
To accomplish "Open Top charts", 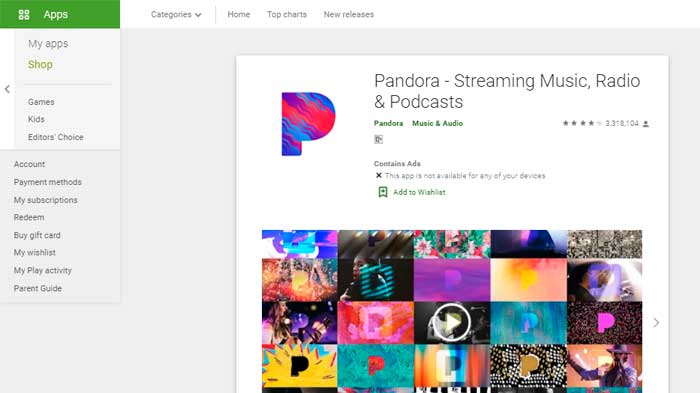I will point(287,14).
